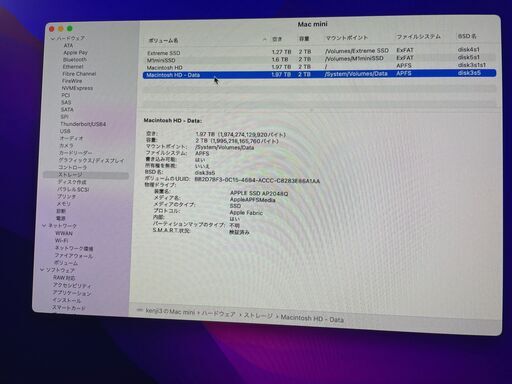
Task: Open Apple Pay in the sidebar
Action: point(75,52)
